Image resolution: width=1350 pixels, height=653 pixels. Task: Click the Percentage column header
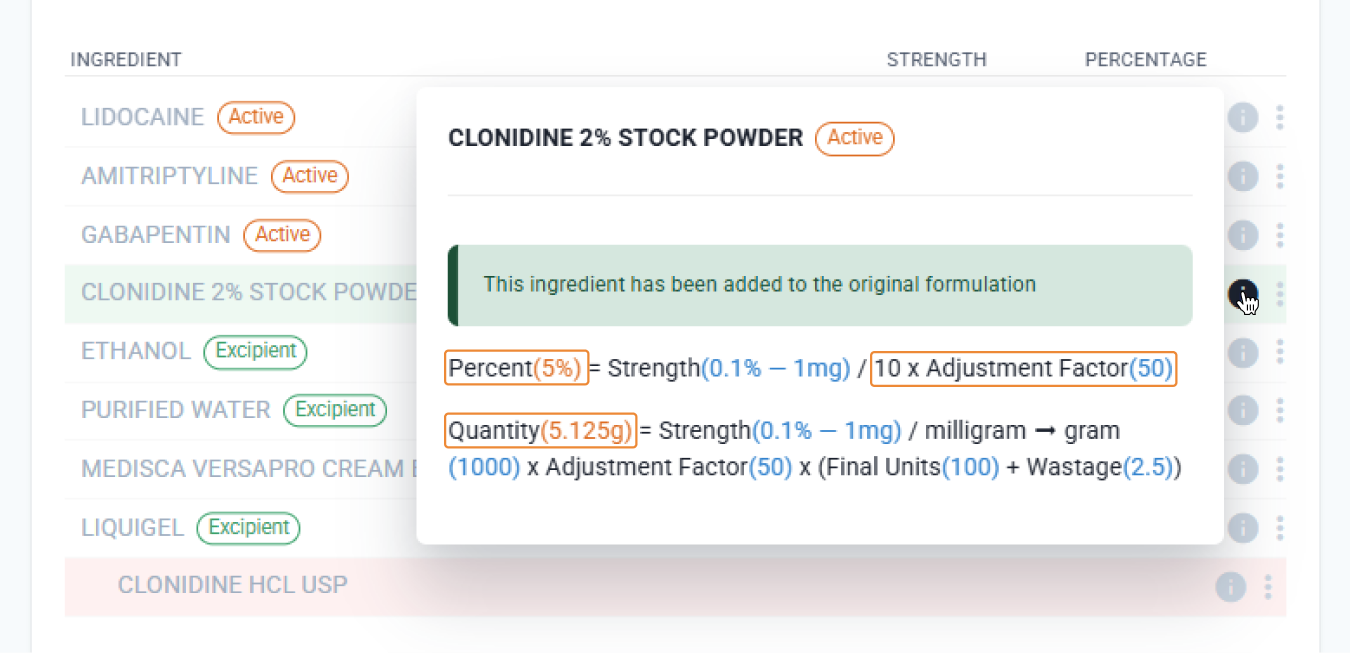pos(1145,59)
